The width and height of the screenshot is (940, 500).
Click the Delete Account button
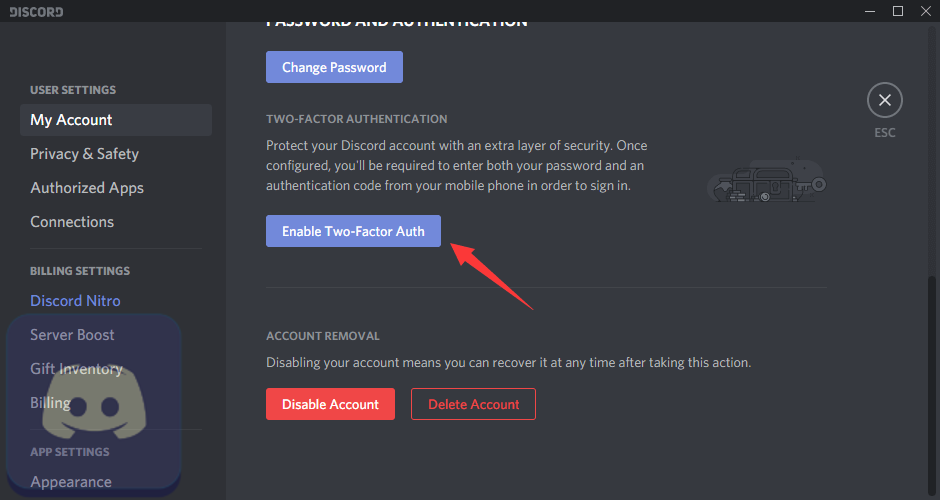pos(473,404)
